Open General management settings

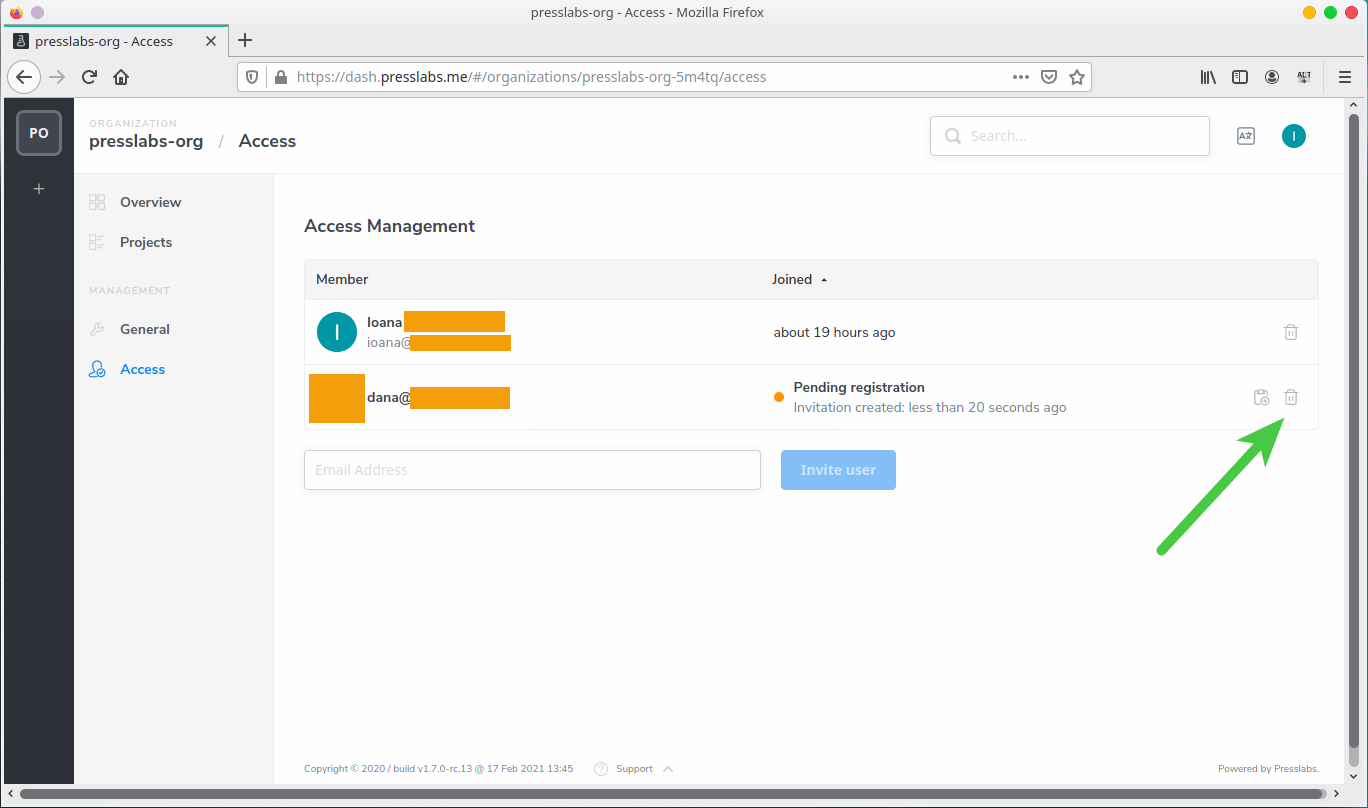(145, 329)
